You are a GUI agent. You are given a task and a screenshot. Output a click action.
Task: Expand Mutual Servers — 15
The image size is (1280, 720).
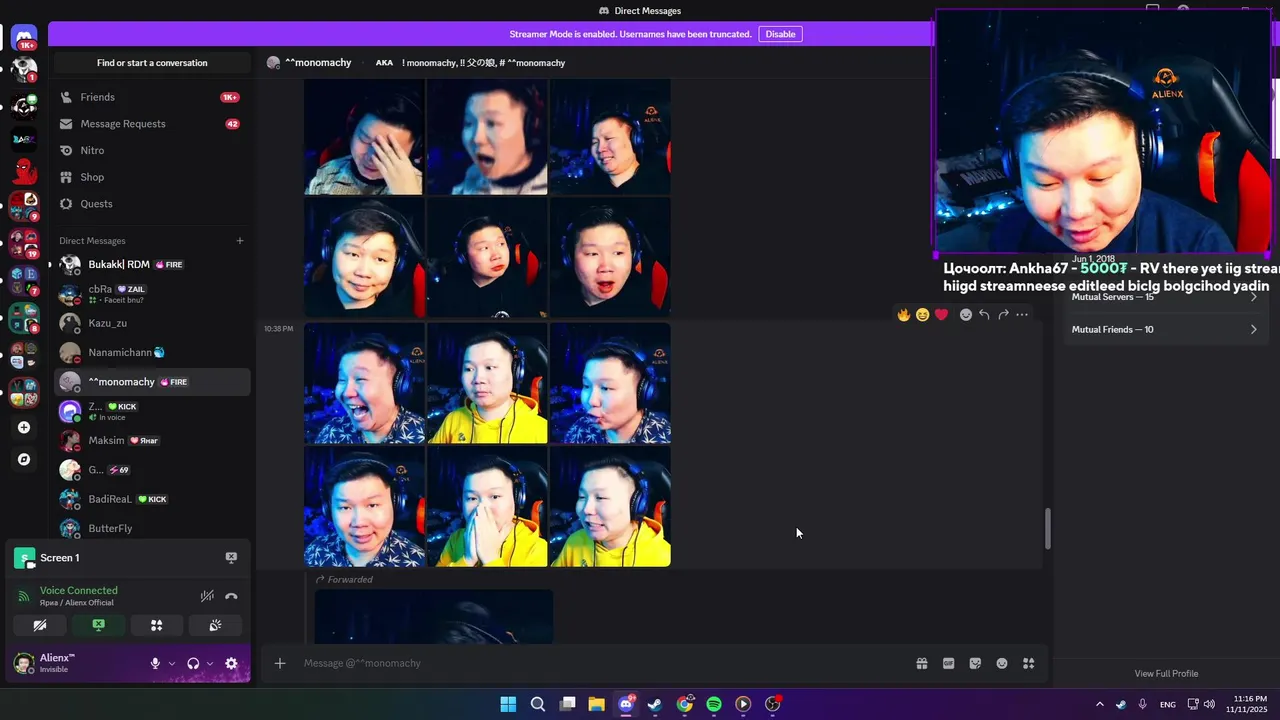point(1165,297)
